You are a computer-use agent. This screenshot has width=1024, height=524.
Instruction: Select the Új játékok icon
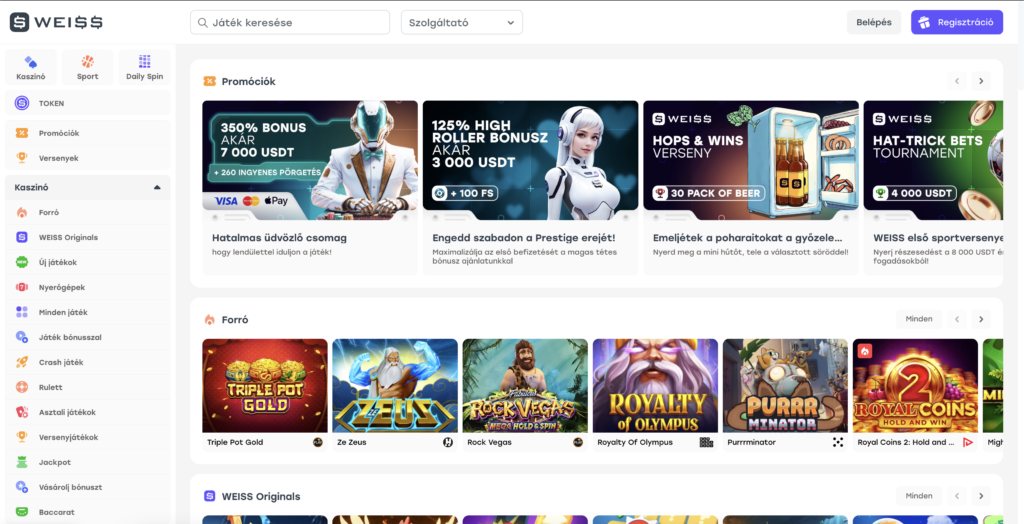pyautogui.click(x=22, y=262)
